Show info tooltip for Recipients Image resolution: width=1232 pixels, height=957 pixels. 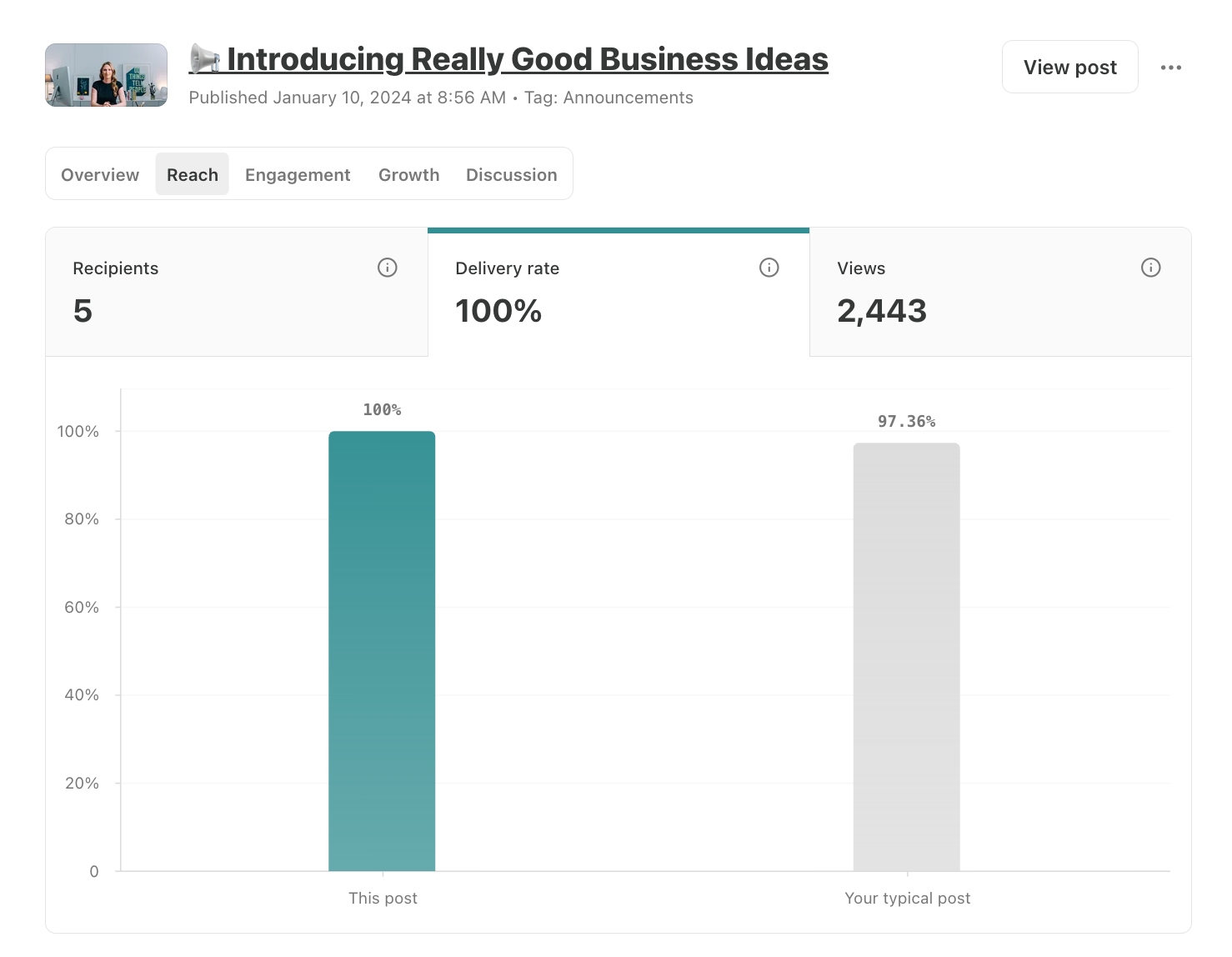[387, 268]
